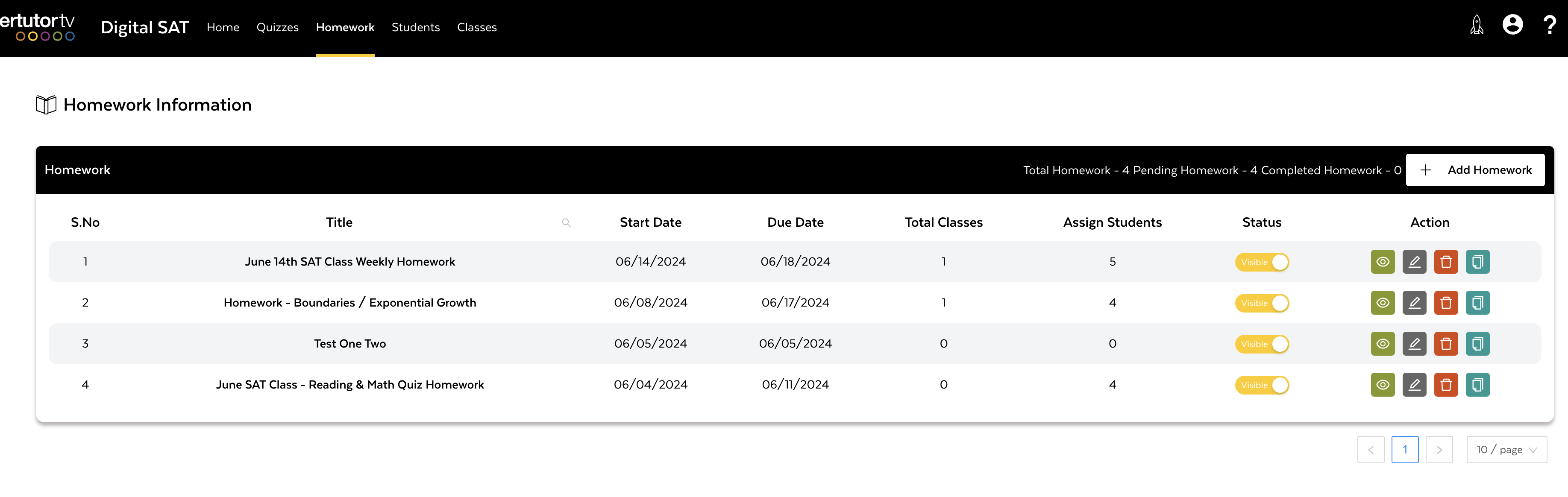Open the user account profile icon

point(1512,25)
